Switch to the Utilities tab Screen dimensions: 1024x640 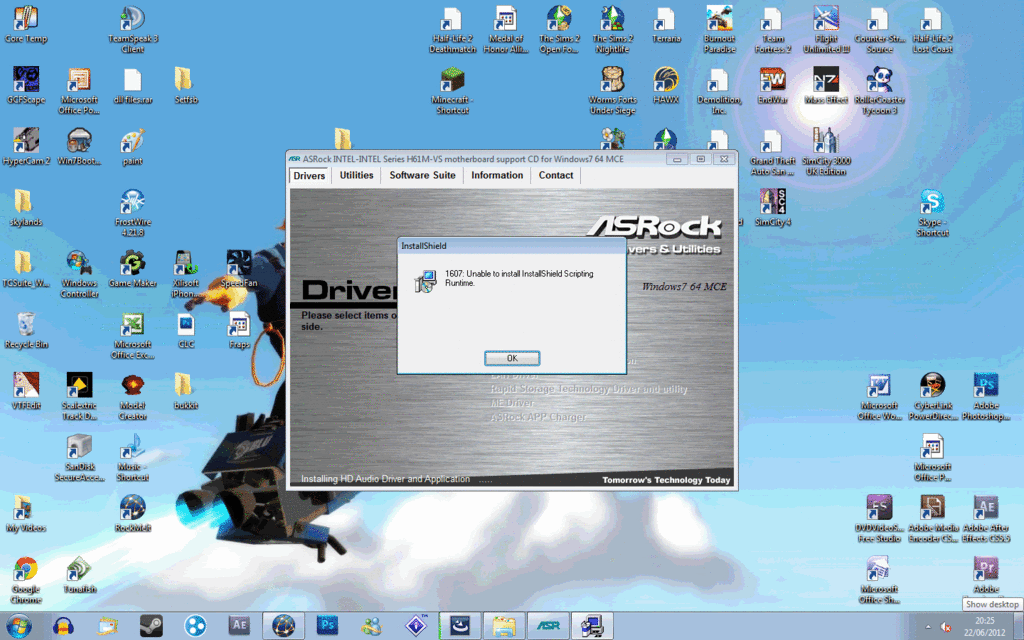click(357, 175)
